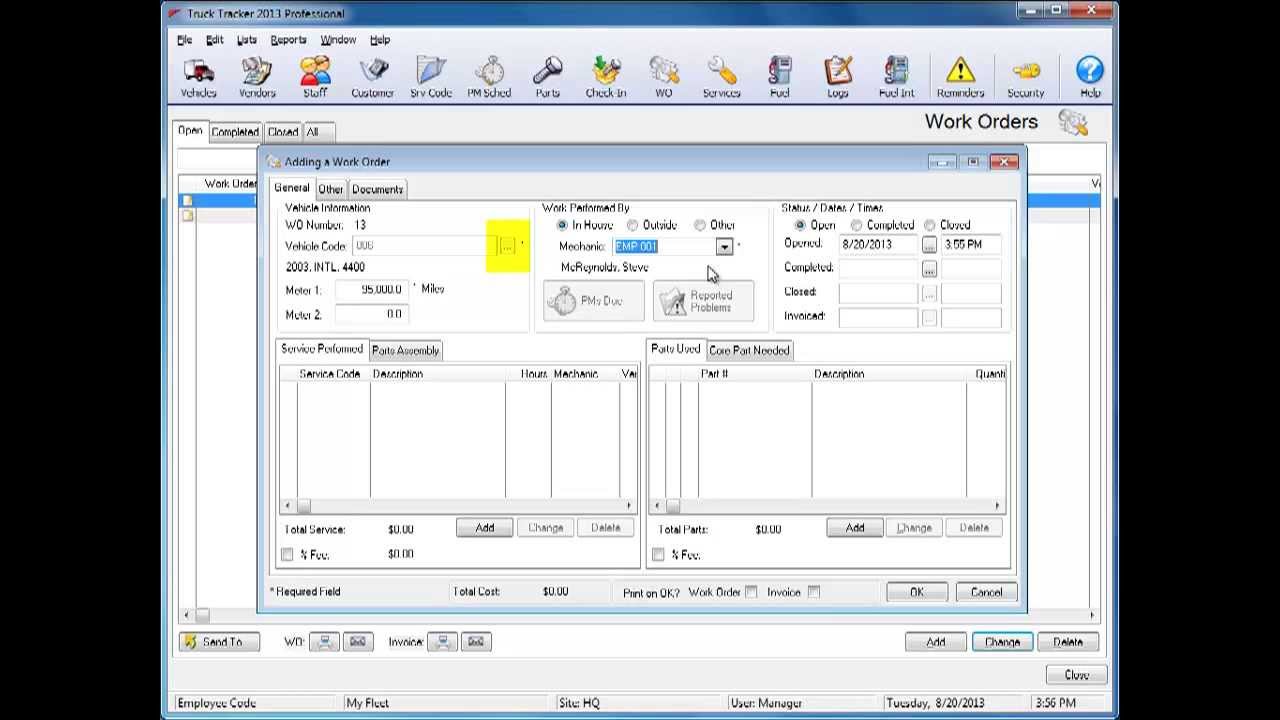The image size is (1280, 720).
Task: Open the Fuel Int toolbar icon
Action: pyautogui.click(x=896, y=78)
